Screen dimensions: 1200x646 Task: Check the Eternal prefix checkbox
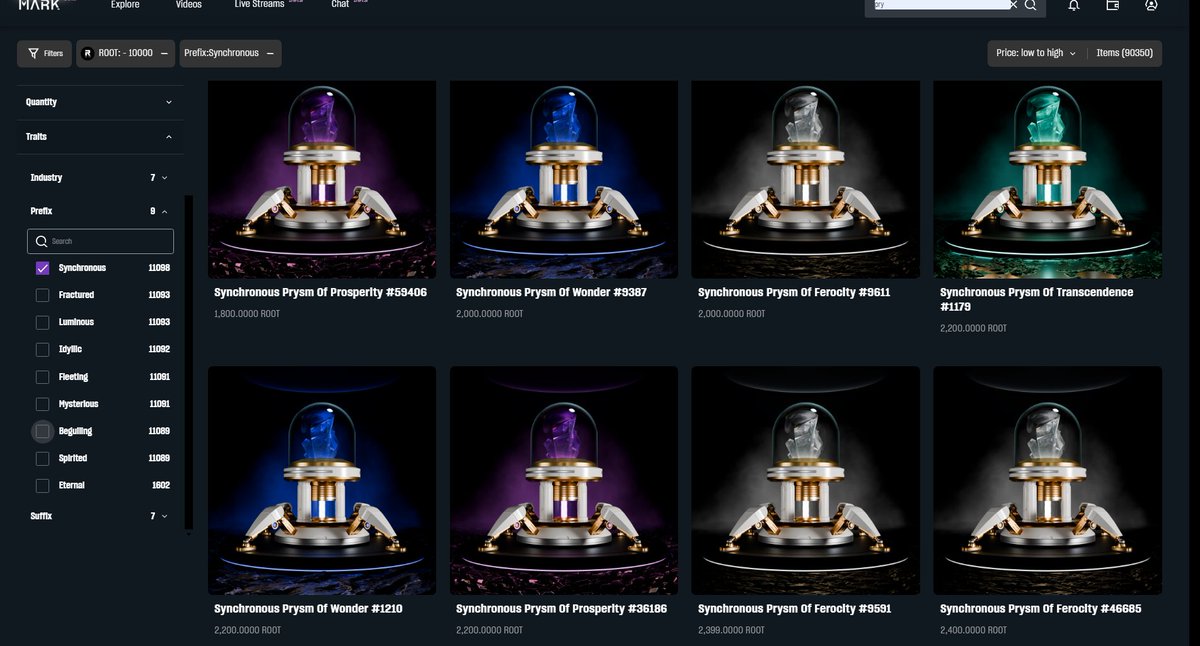(x=42, y=485)
